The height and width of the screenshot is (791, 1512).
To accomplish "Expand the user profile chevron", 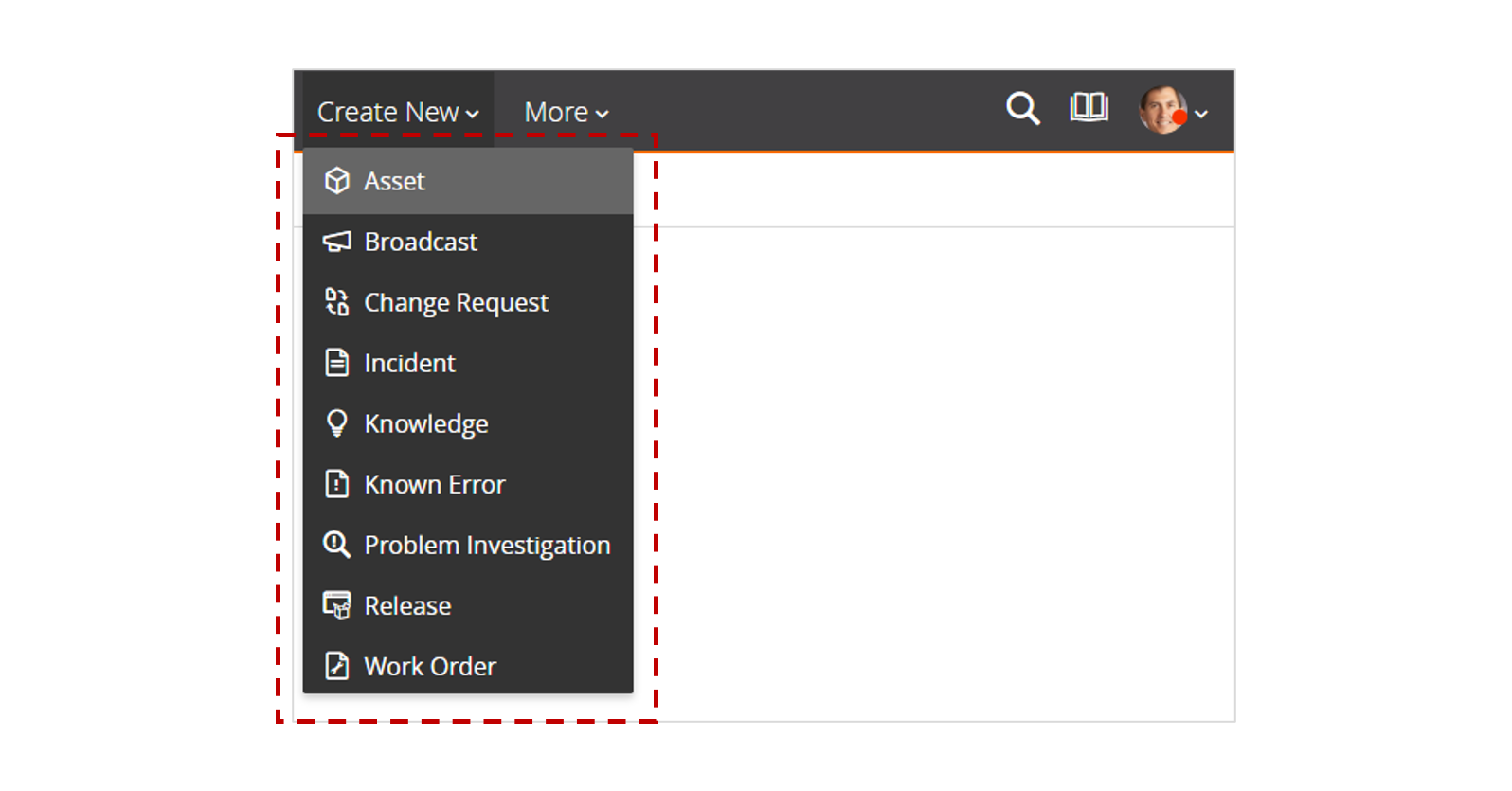I will [1201, 114].
